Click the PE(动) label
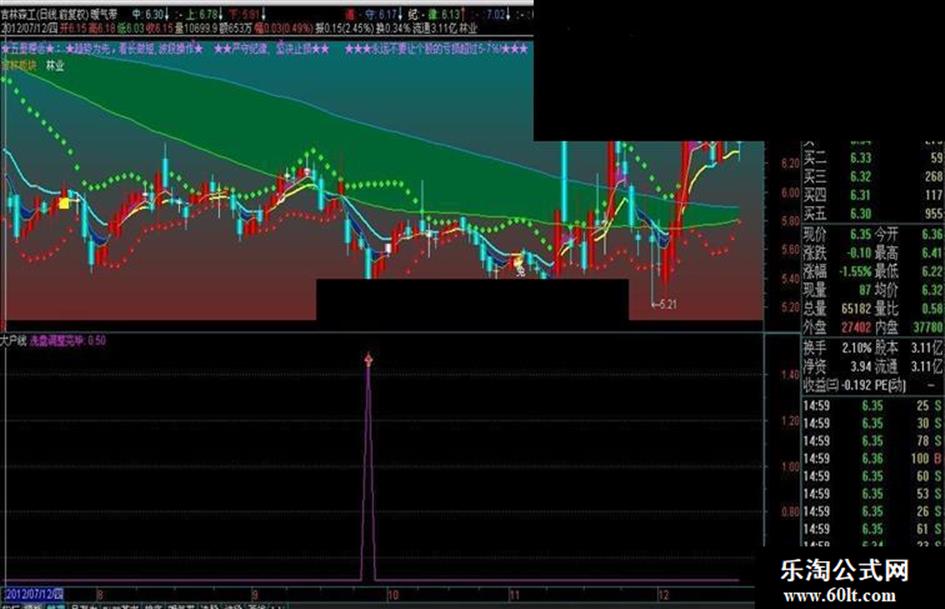Viewport: 945px width, 609px height. 890,385
